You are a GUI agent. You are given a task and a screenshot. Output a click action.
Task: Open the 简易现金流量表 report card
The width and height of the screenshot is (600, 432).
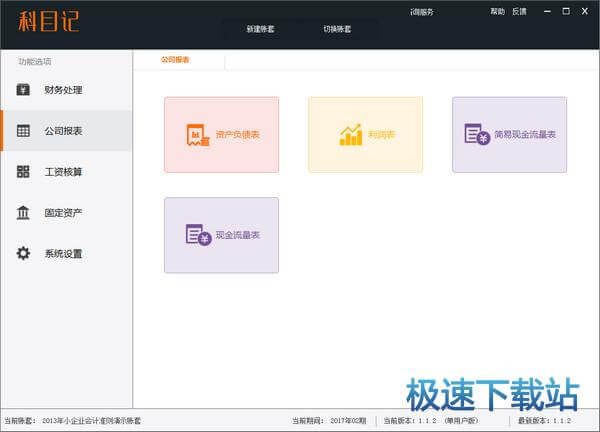tap(509, 135)
